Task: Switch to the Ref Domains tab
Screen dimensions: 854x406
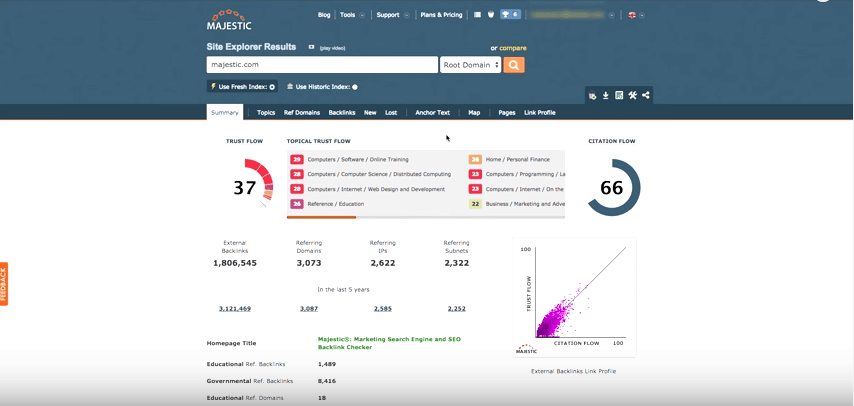Action: coord(302,113)
